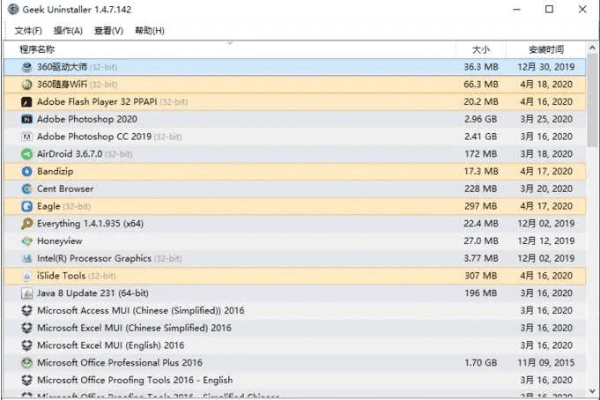The image size is (600, 400).
Task: Click the AirDroid 3.6.7.0 icon
Action: [27, 154]
